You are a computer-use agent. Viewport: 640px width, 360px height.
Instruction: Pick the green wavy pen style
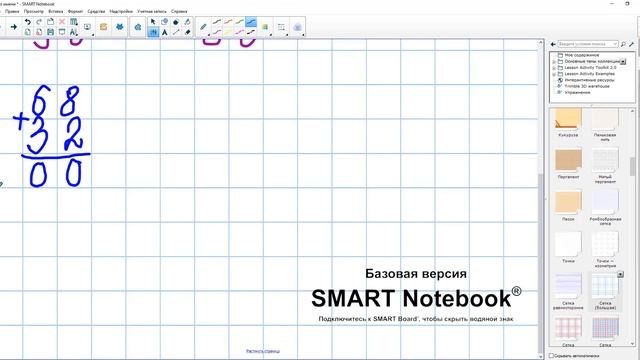pos(240,22)
